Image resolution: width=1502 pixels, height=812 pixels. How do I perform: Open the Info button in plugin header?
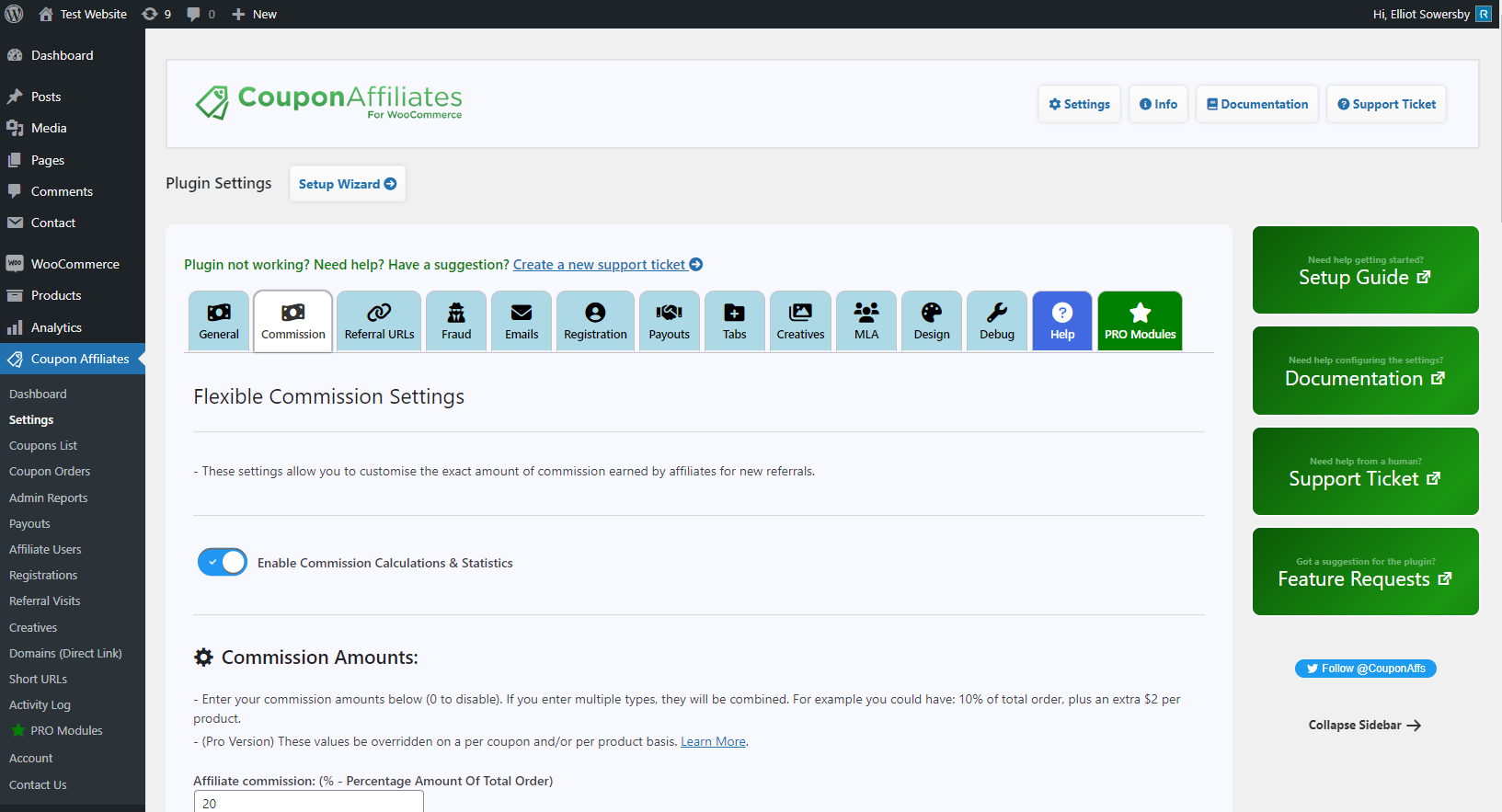tap(1159, 104)
